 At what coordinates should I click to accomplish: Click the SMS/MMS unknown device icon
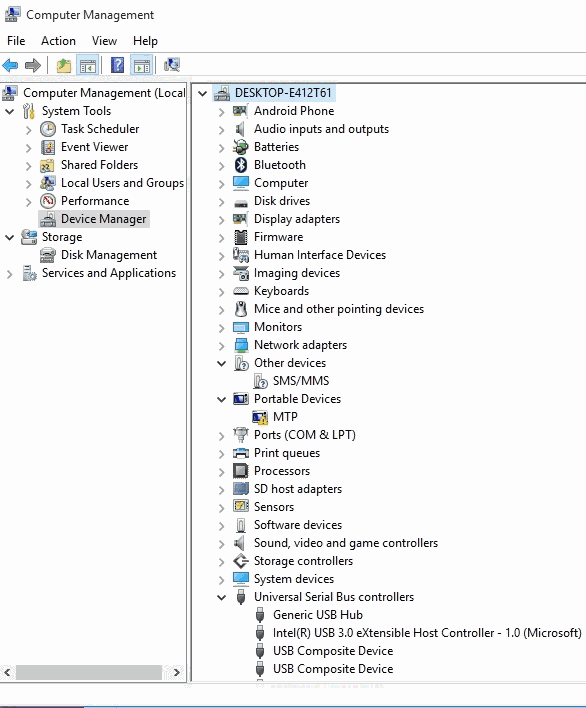click(260, 381)
